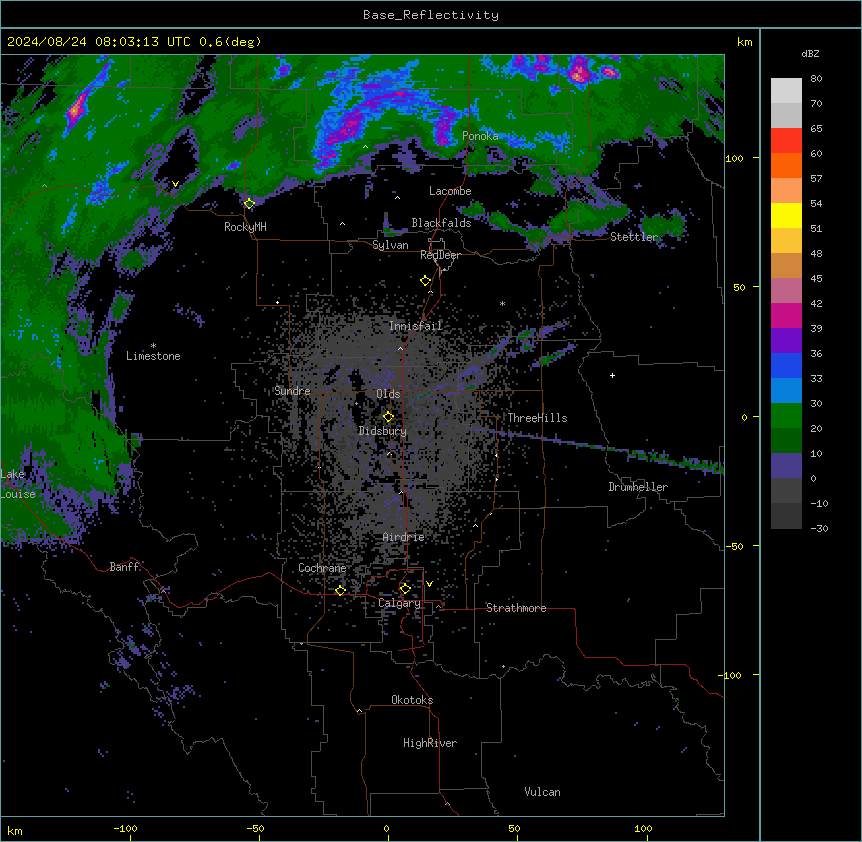Image resolution: width=862 pixels, height=842 pixels.
Task: Click the Olds city label
Action: click(x=388, y=394)
